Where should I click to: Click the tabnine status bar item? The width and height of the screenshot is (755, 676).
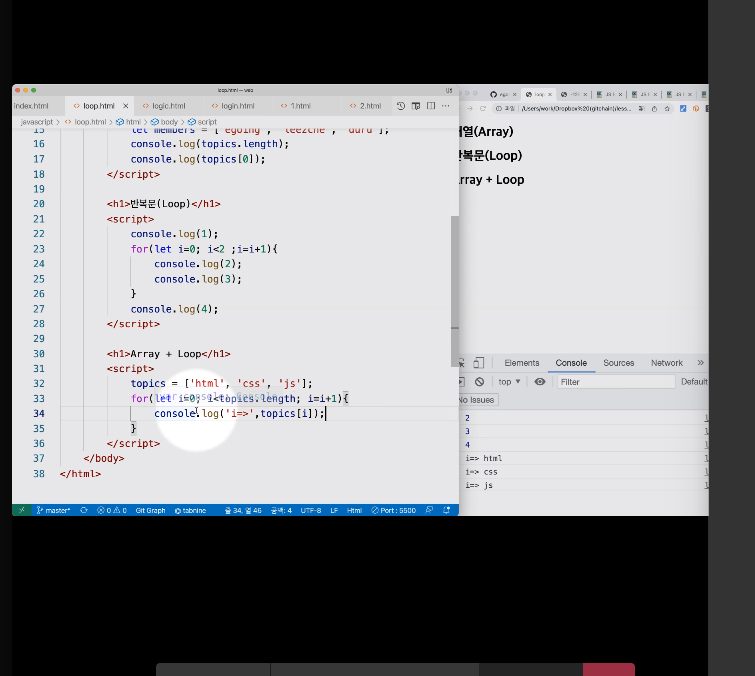(x=190, y=510)
